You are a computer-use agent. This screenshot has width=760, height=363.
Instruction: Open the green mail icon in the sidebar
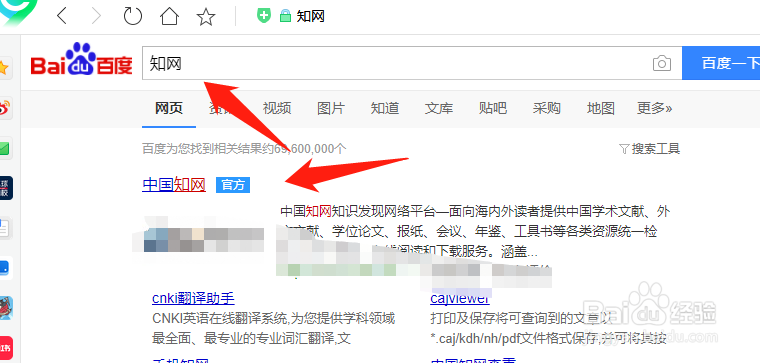pyautogui.click(x=4, y=148)
